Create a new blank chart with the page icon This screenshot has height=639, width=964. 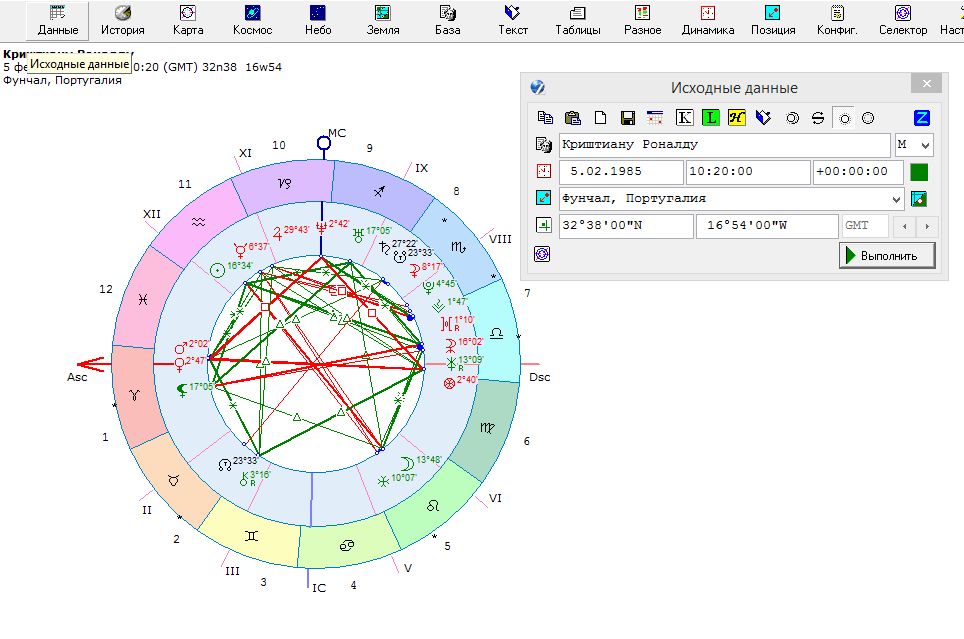coord(600,117)
